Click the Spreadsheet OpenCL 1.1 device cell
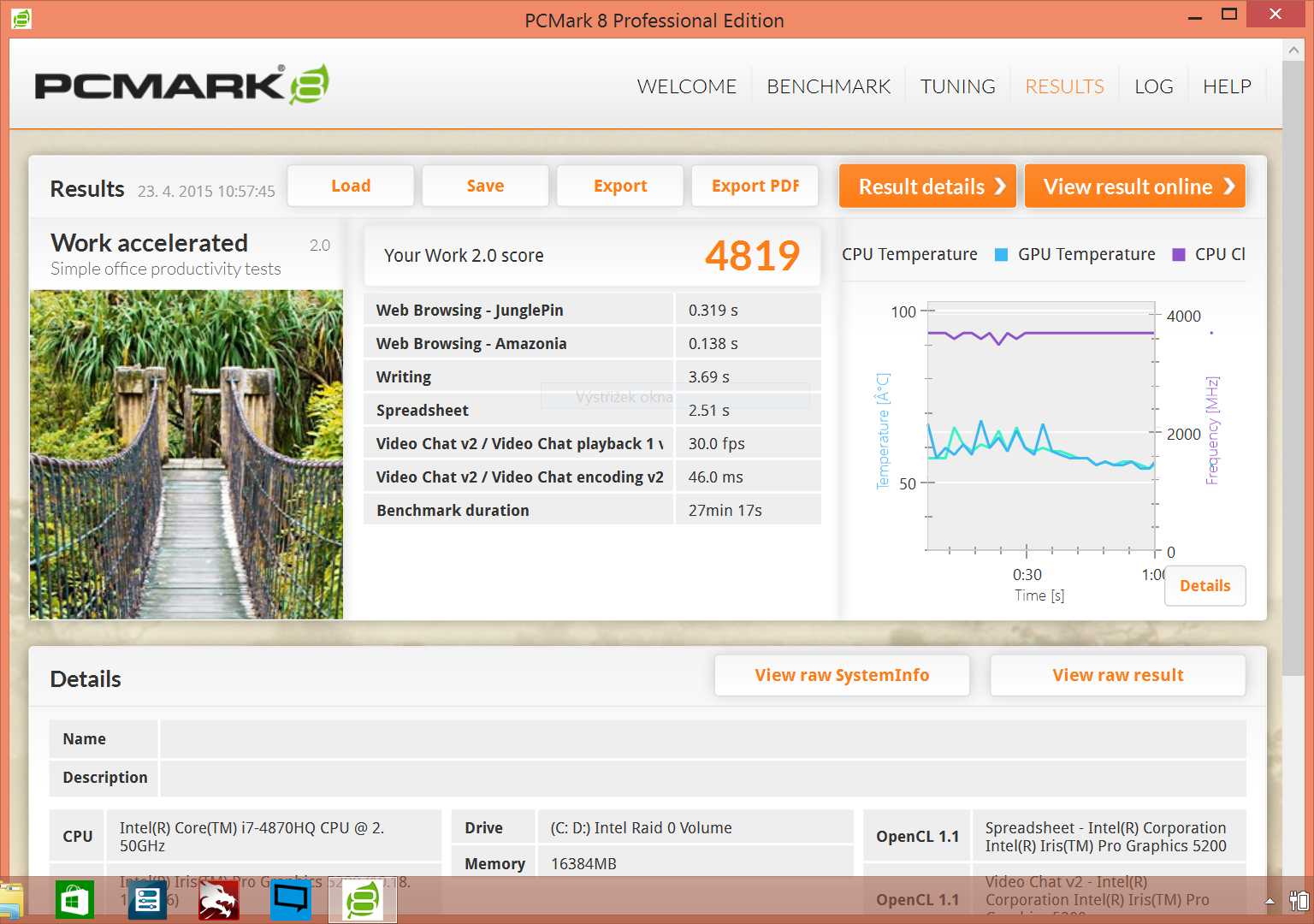The height and width of the screenshot is (924, 1314). (1108, 836)
